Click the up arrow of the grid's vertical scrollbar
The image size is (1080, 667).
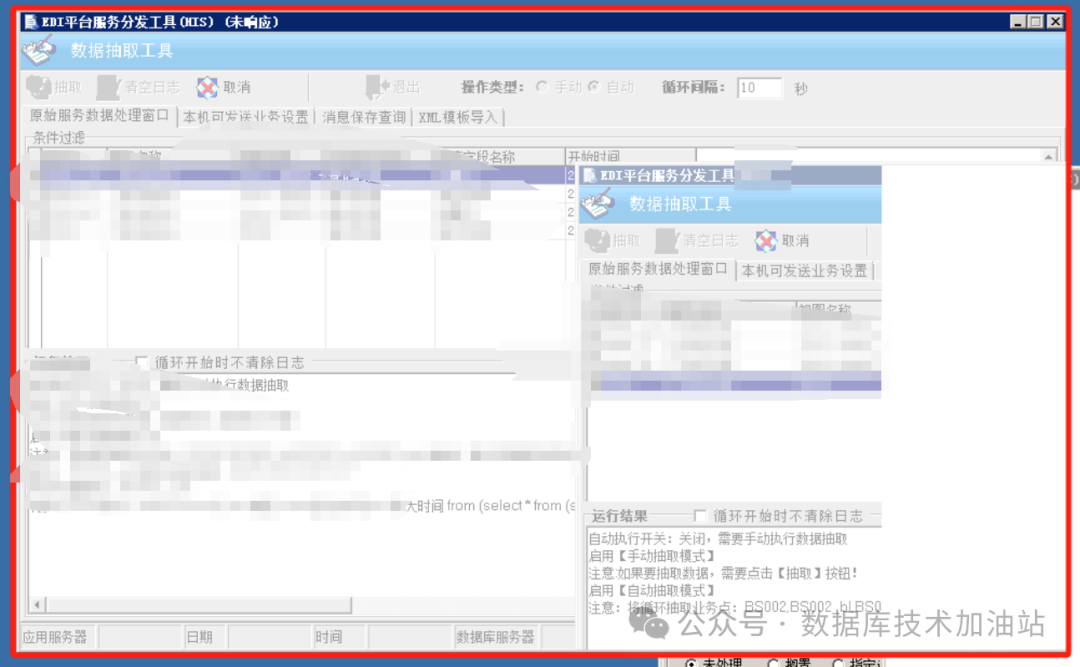[x=1048, y=156]
